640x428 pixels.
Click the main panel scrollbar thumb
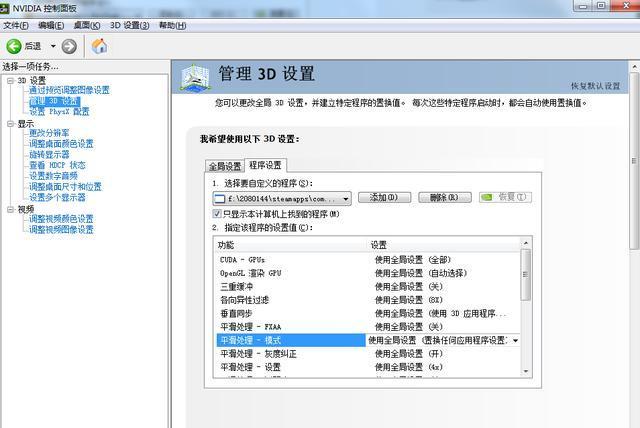[634, 161]
